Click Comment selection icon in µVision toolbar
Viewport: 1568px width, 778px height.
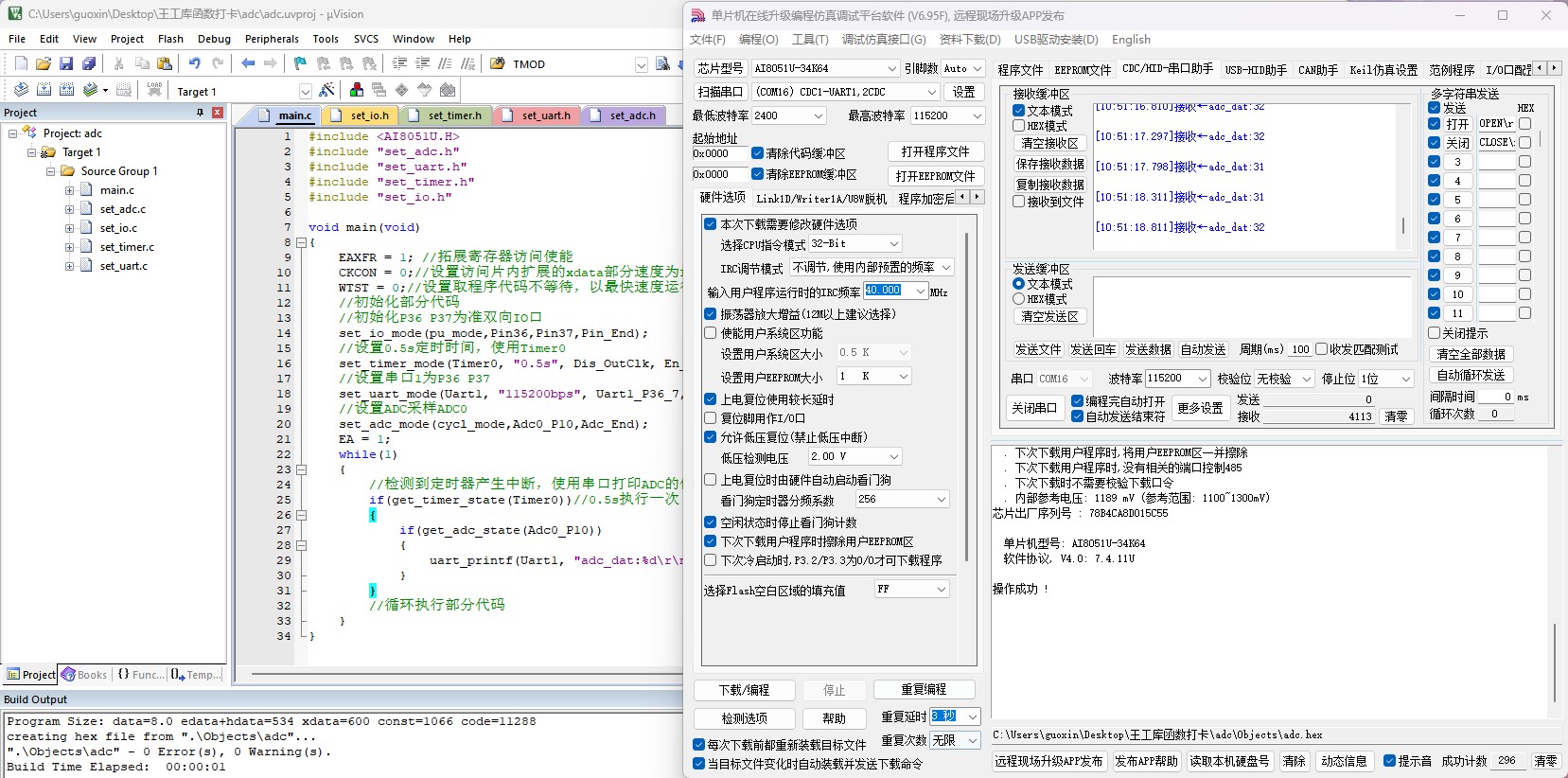click(445, 63)
